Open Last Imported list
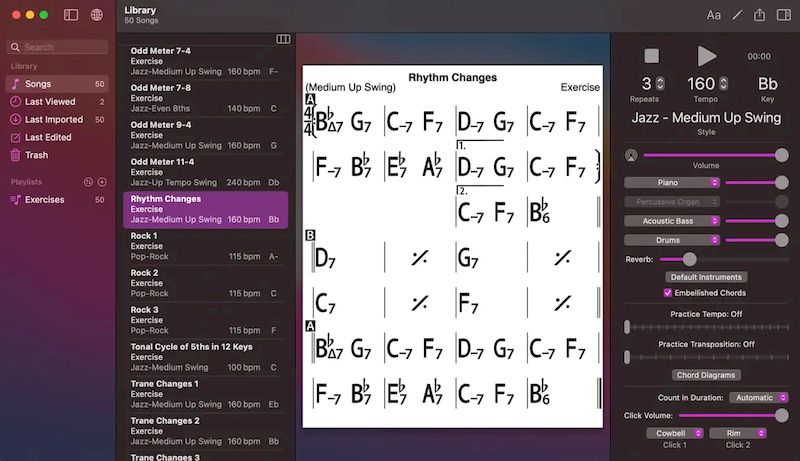 tap(57, 119)
